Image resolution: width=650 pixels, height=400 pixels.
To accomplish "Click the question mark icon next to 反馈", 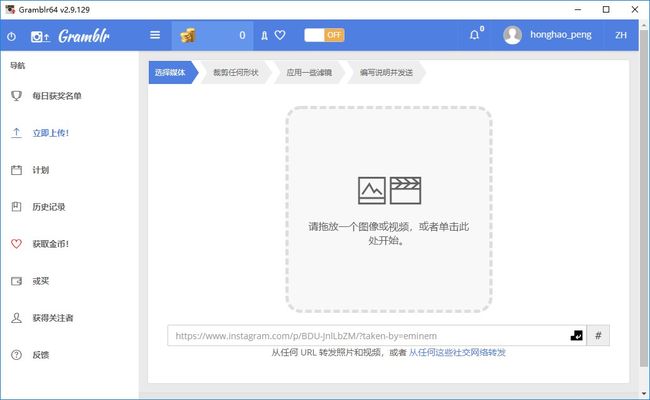I will click(x=16, y=355).
